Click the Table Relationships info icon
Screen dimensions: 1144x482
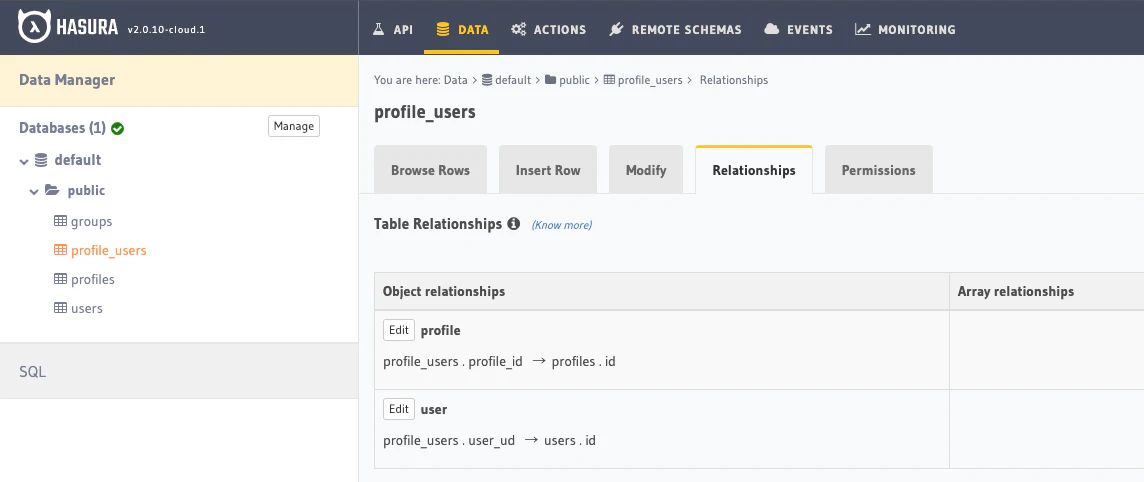point(514,224)
